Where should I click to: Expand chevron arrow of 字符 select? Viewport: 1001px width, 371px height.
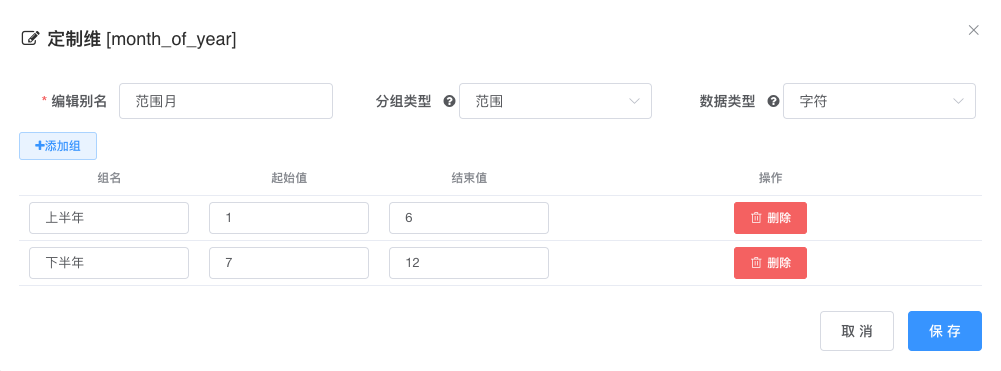[958, 101]
